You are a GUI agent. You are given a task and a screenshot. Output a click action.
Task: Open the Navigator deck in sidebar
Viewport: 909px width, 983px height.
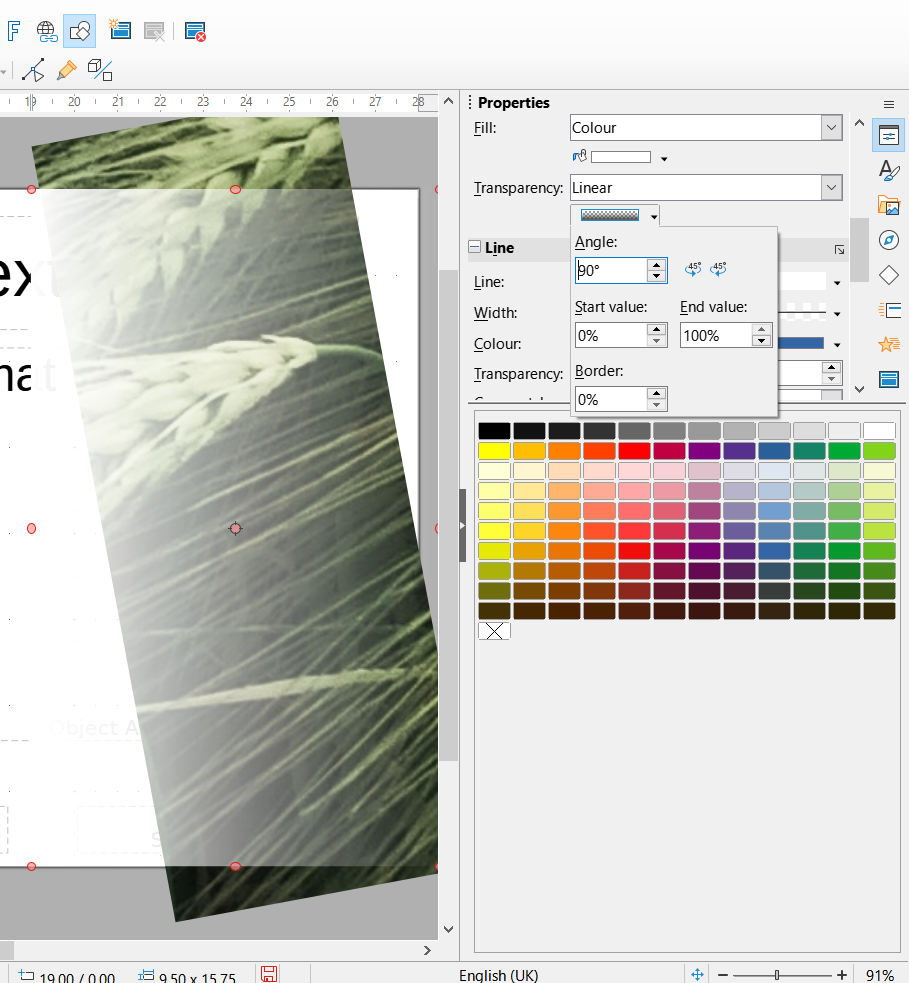pos(888,240)
